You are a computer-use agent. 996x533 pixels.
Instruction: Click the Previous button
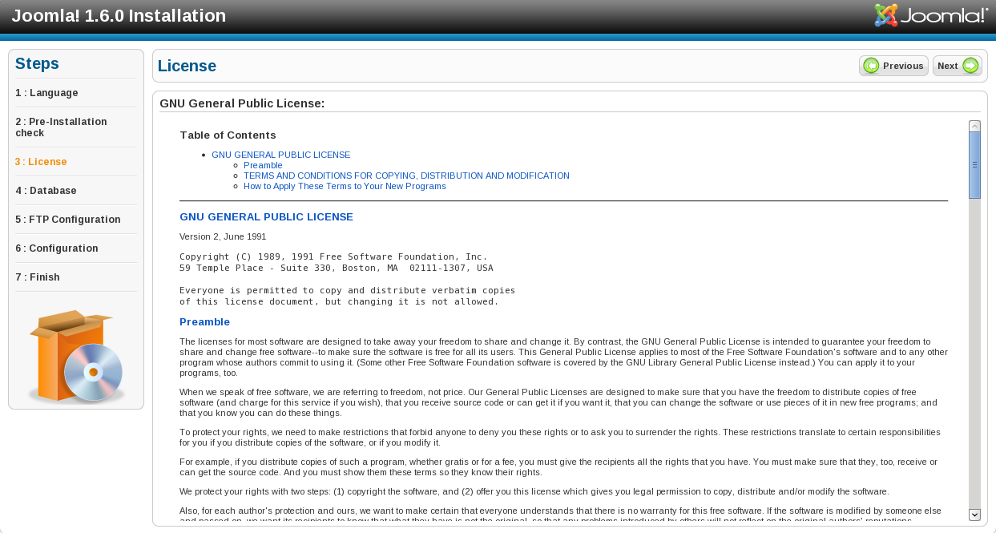coord(894,65)
